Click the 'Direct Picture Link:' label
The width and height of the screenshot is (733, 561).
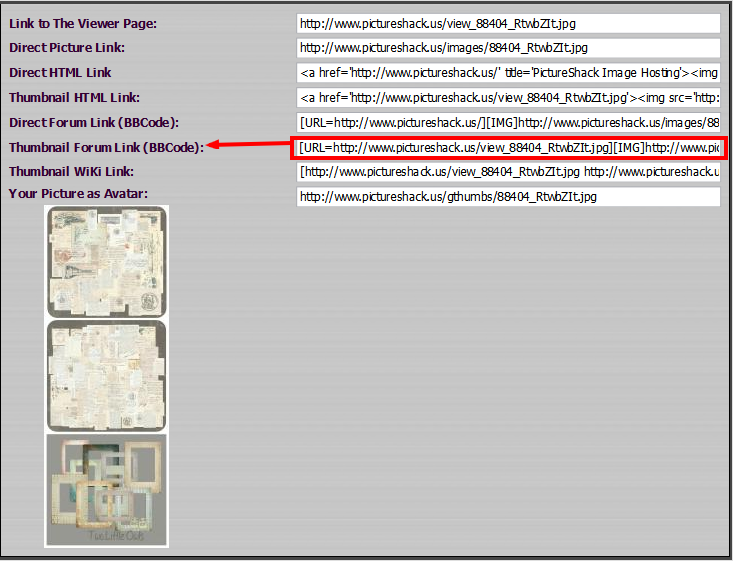[67, 48]
